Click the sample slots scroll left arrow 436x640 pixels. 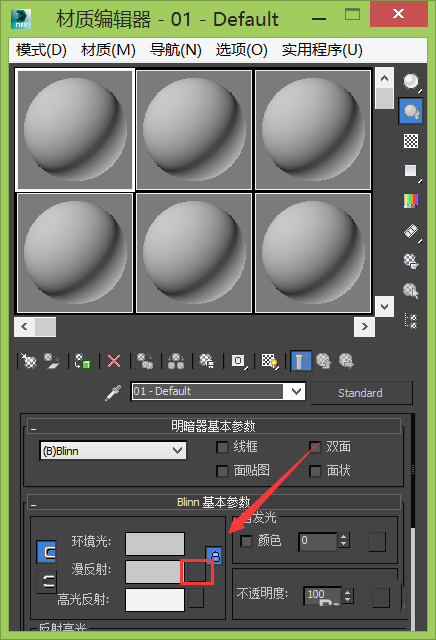click(24, 327)
